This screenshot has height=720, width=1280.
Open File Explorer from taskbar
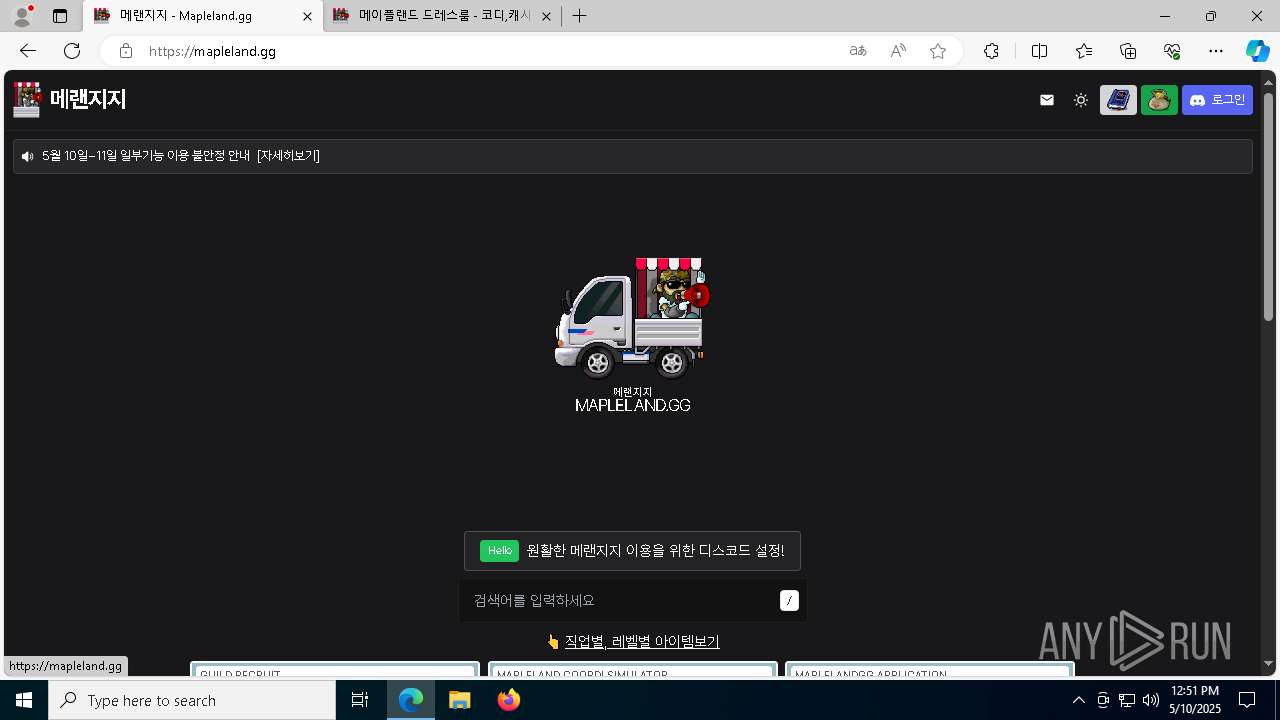click(x=459, y=700)
